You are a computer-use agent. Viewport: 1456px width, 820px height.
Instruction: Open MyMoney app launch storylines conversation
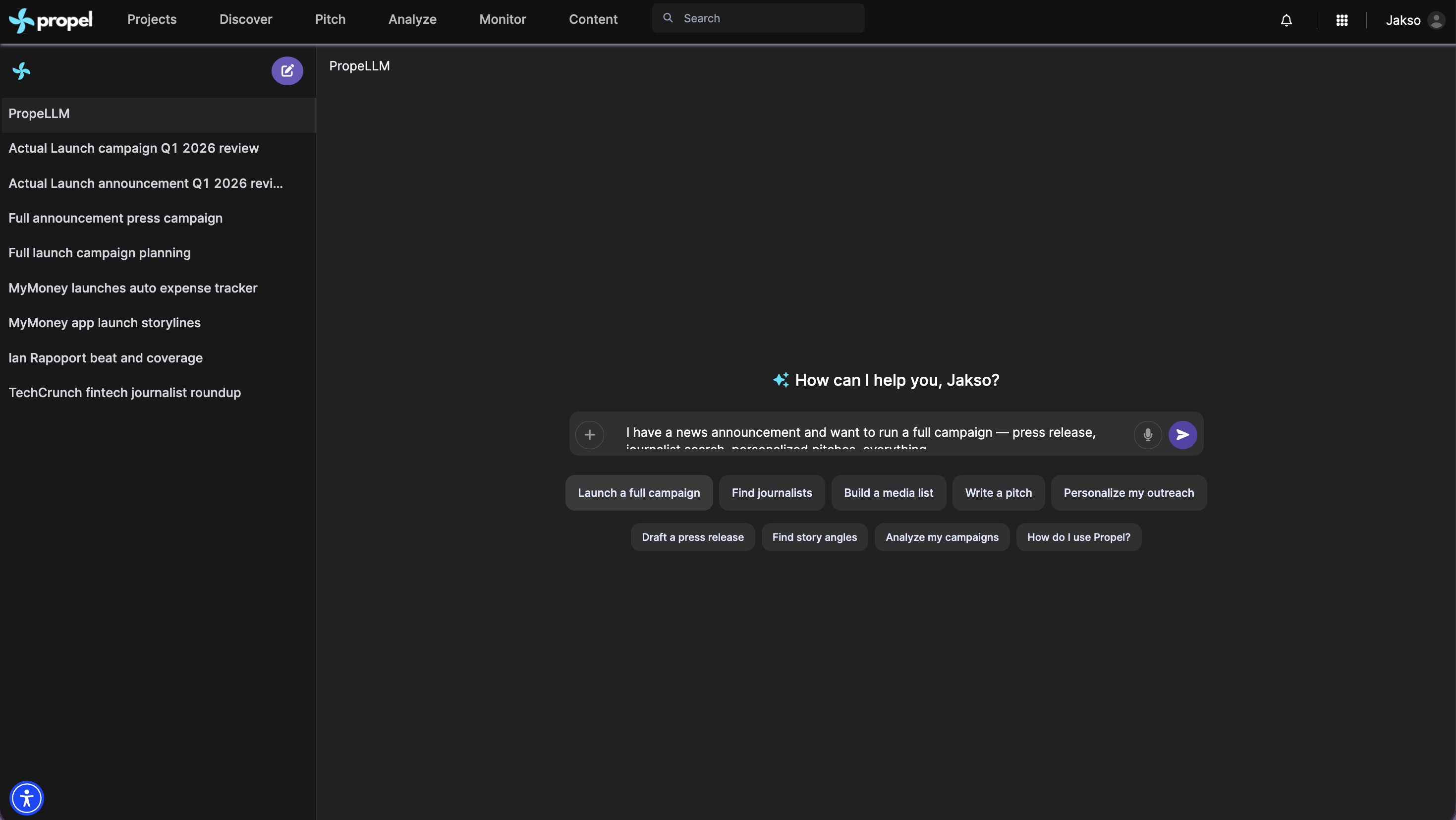pyautogui.click(x=105, y=323)
